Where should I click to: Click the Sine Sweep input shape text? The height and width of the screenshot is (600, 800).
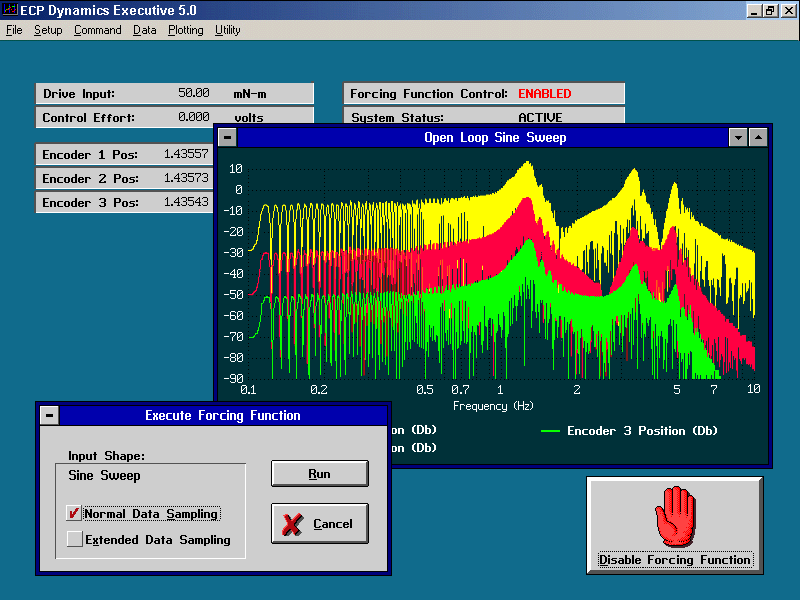pos(104,476)
